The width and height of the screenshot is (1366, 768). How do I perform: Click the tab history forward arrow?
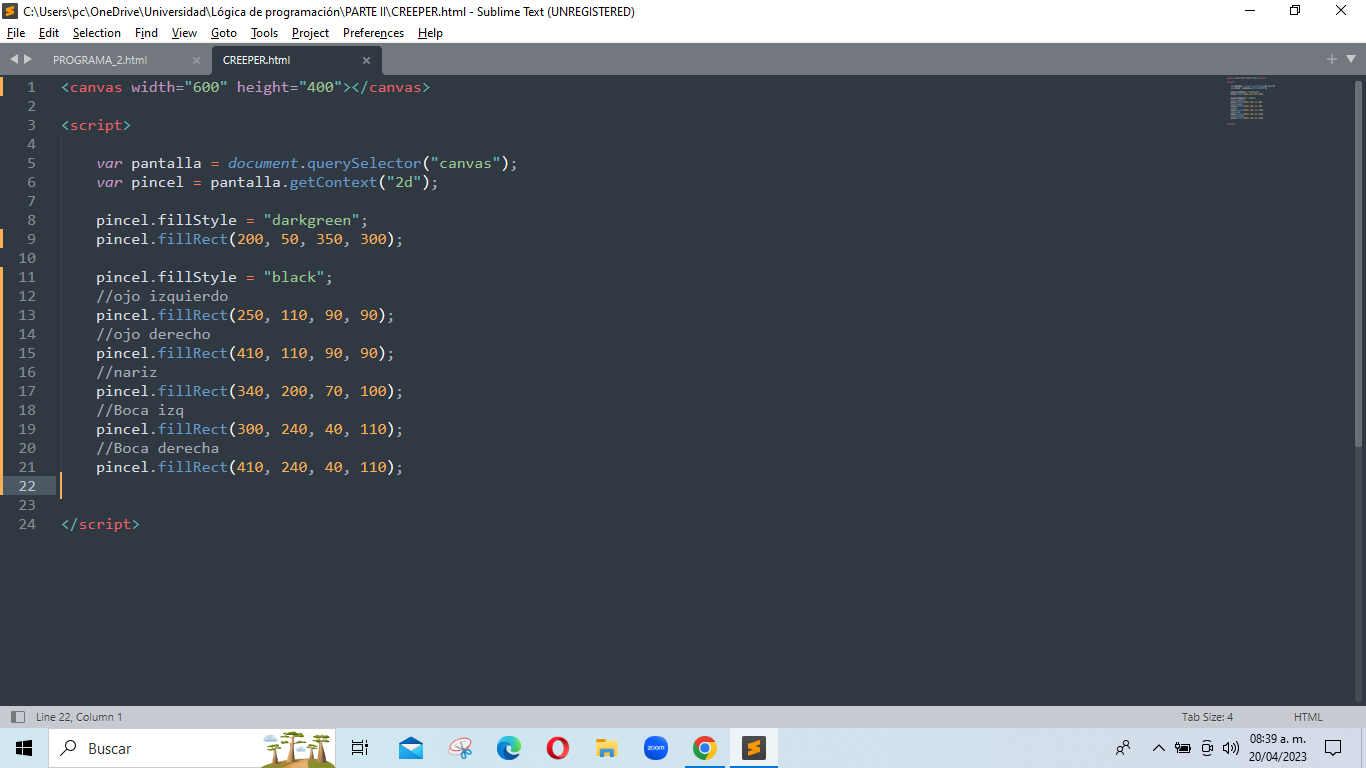[28, 59]
